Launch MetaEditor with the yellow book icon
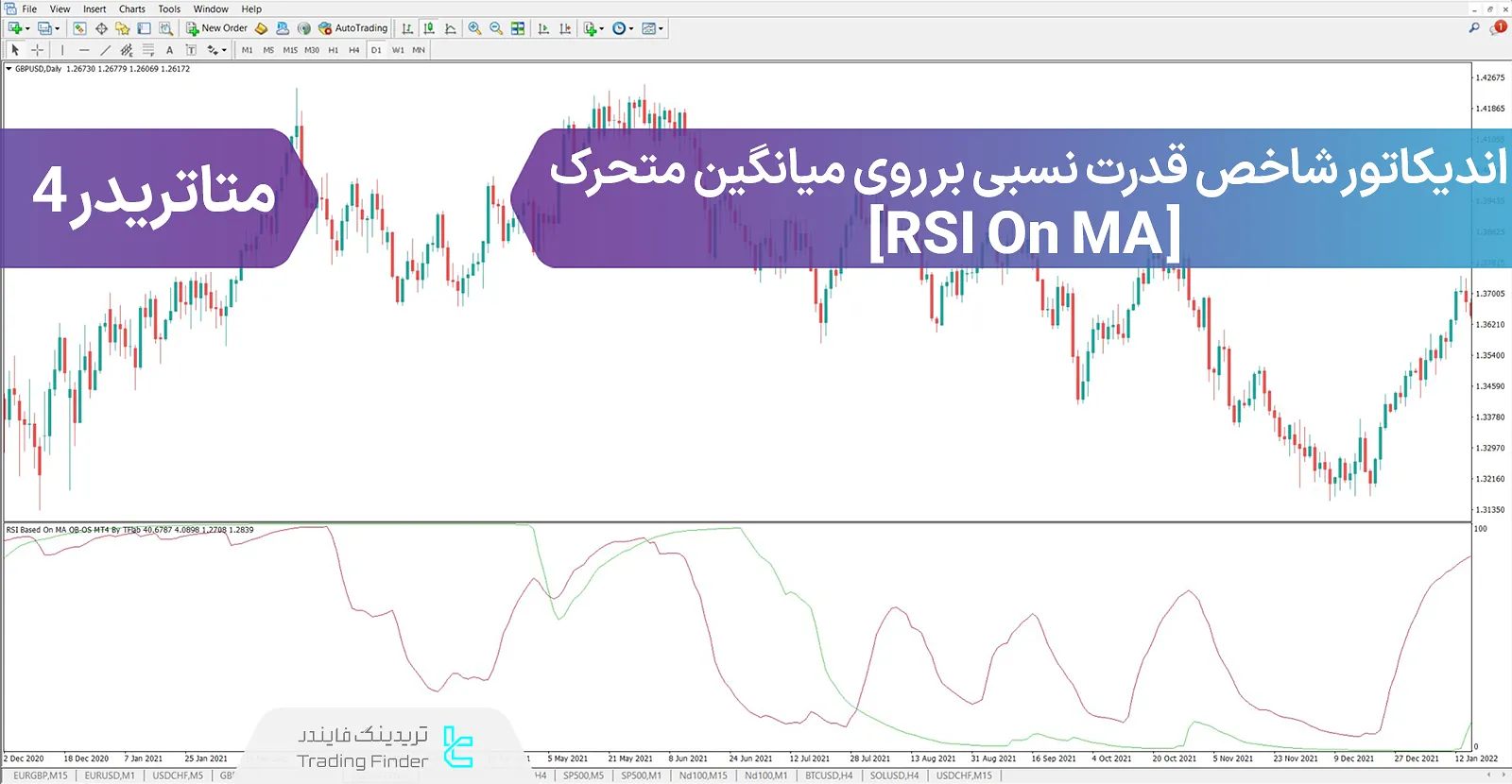The height and width of the screenshot is (784, 1512). 261,28
